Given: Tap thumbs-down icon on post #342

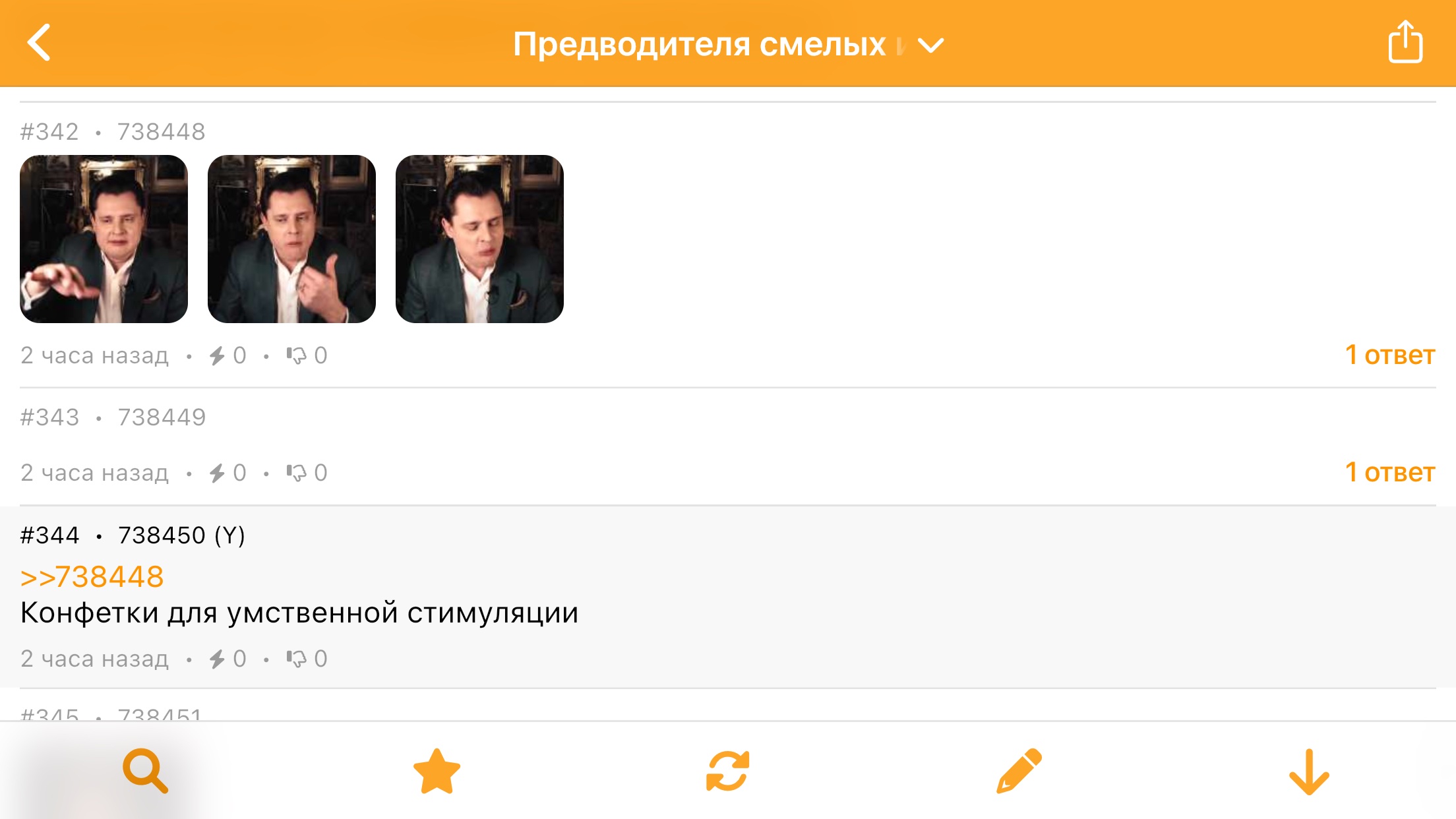Looking at the screenshot, I should (x=296, y=356).
